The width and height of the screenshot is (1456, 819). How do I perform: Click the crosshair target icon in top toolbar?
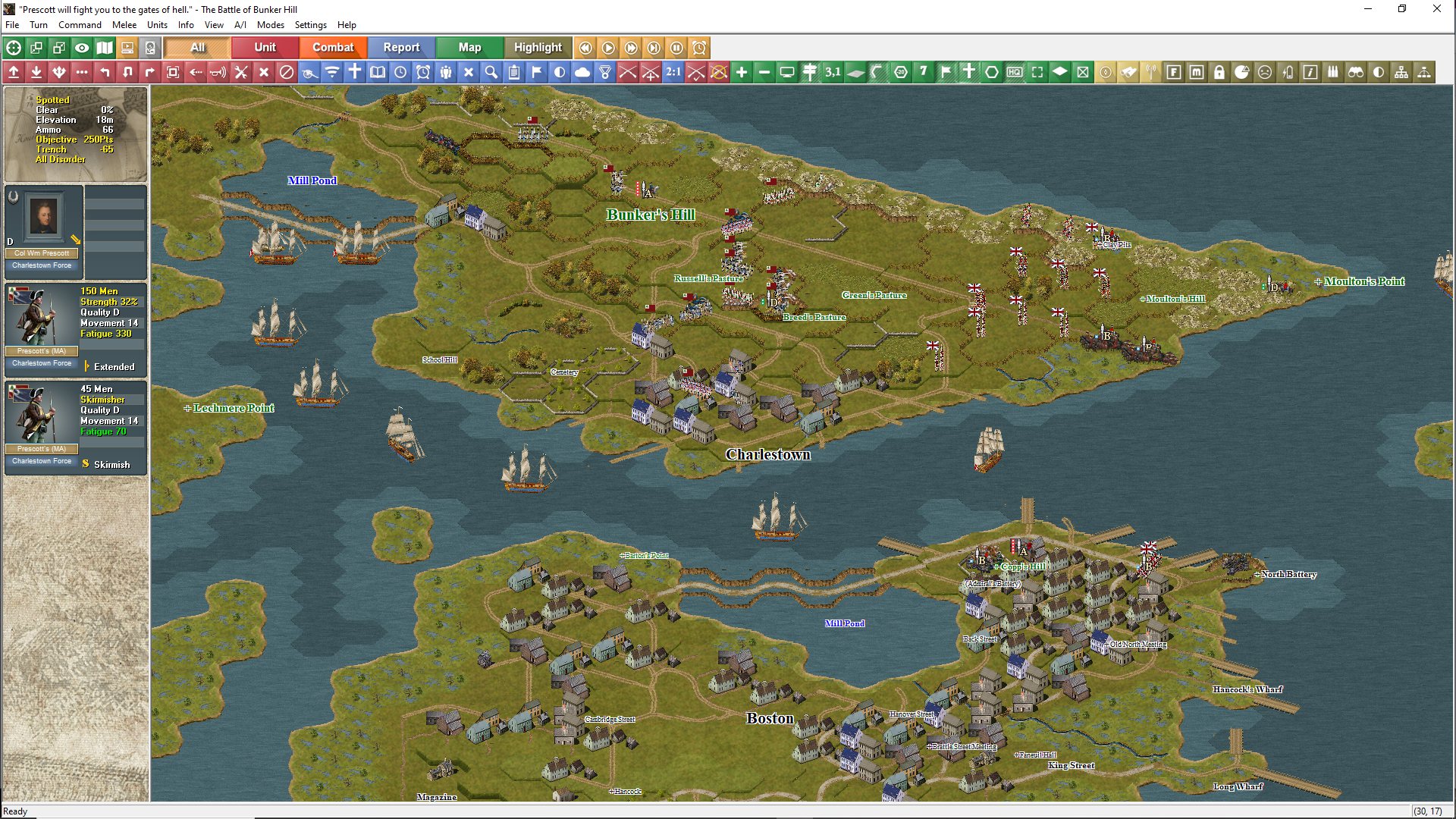tap(14, 48)
